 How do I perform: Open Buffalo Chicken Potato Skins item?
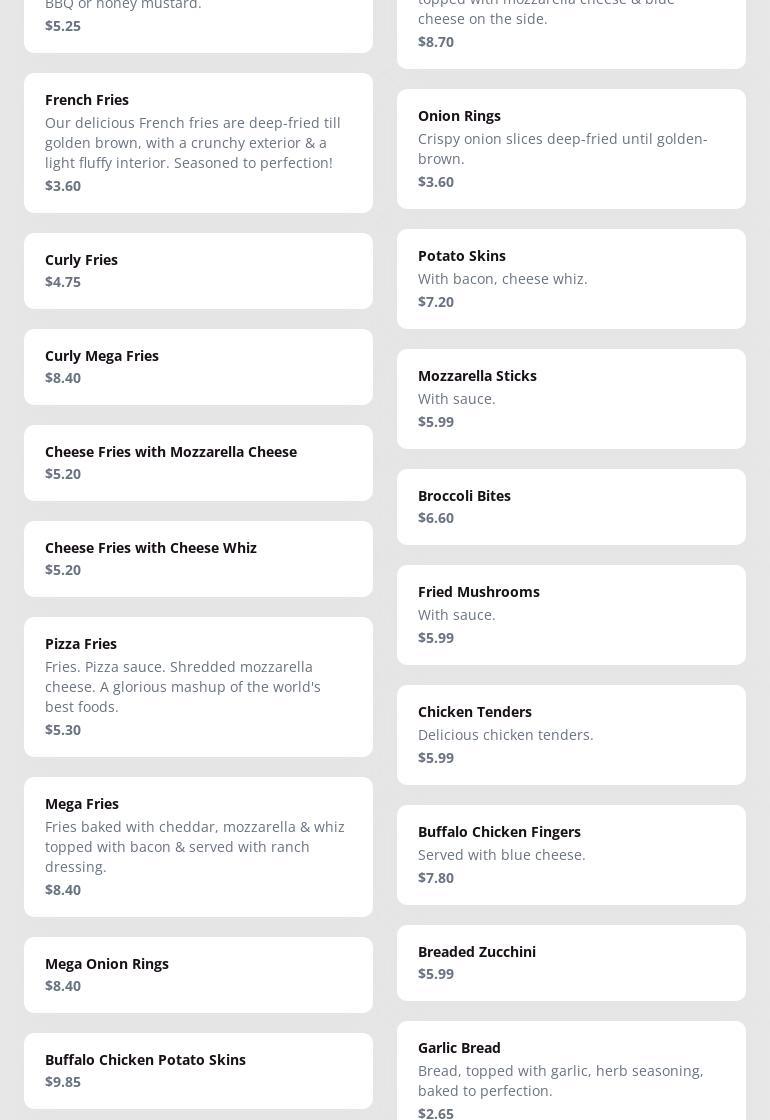(199, 1071)
